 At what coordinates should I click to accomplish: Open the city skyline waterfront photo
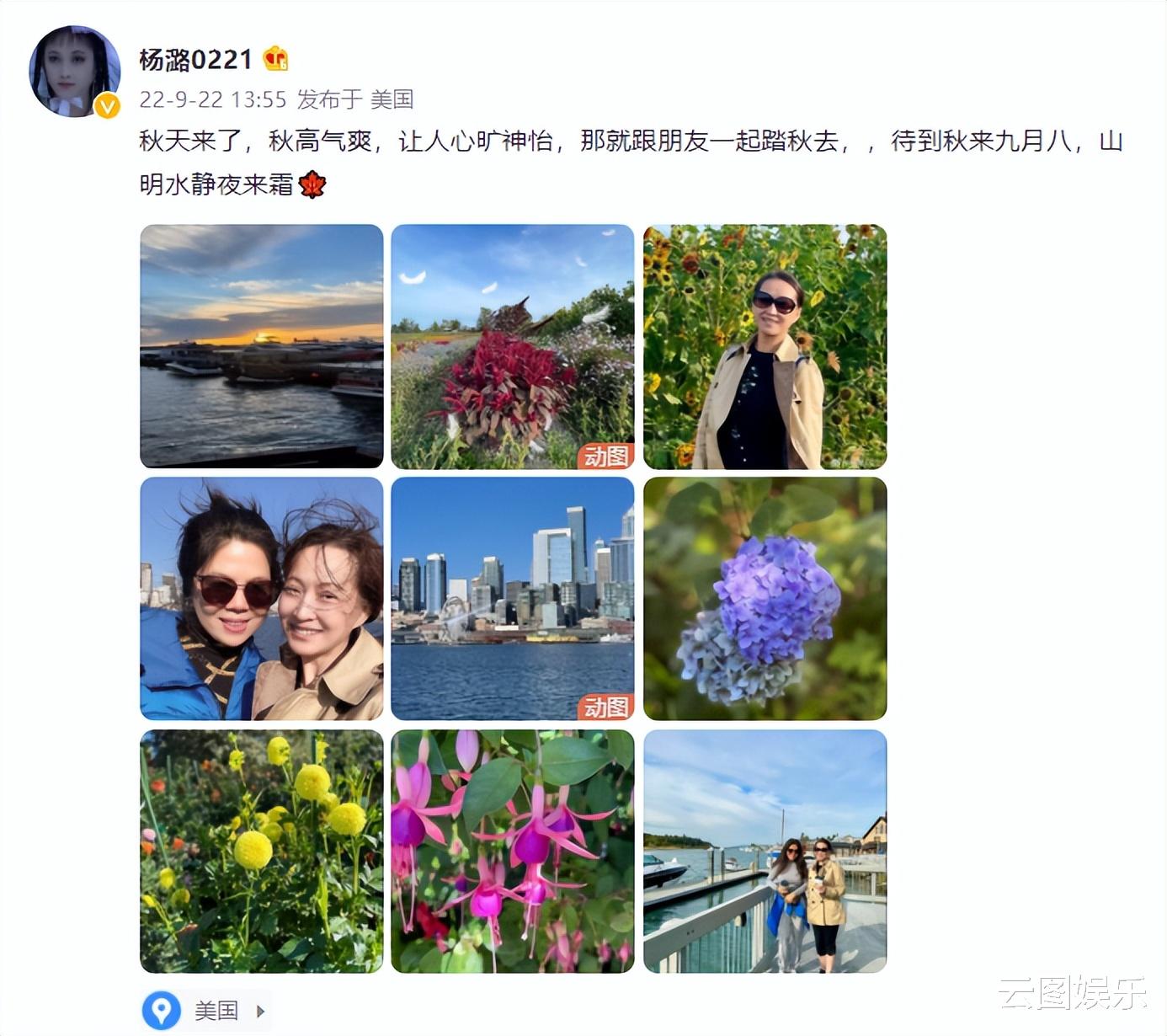pyautogui.click(x=513, y=599)
